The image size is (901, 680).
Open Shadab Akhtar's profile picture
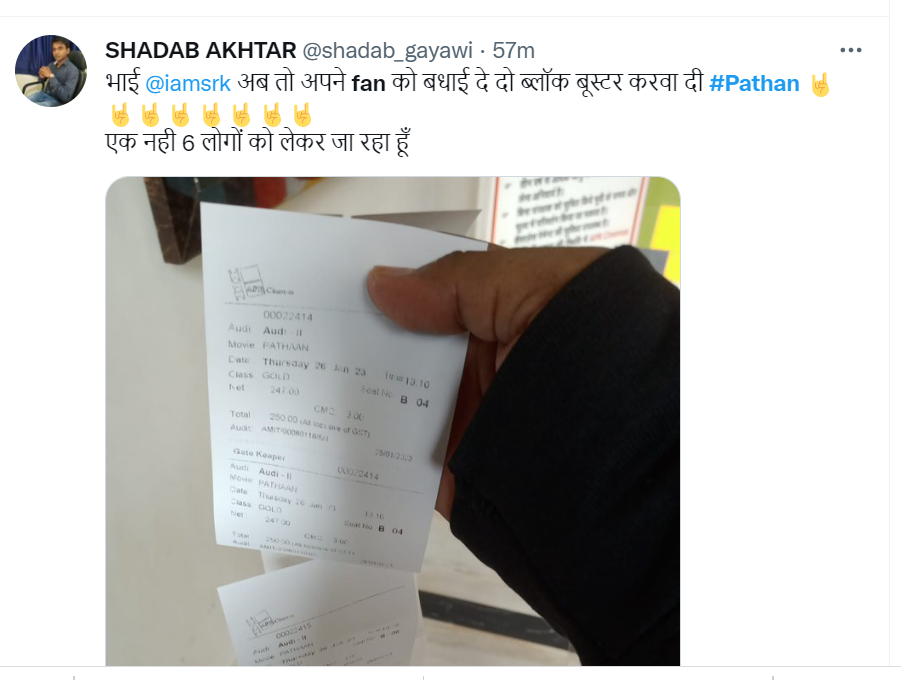pyautogui.click(x=51, y=71)
